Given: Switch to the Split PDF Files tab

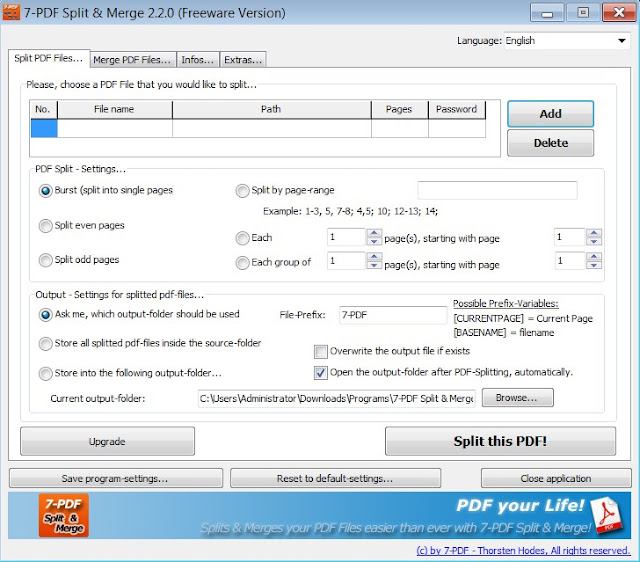Looking at the screenshot, I should (x=49, y=59).
